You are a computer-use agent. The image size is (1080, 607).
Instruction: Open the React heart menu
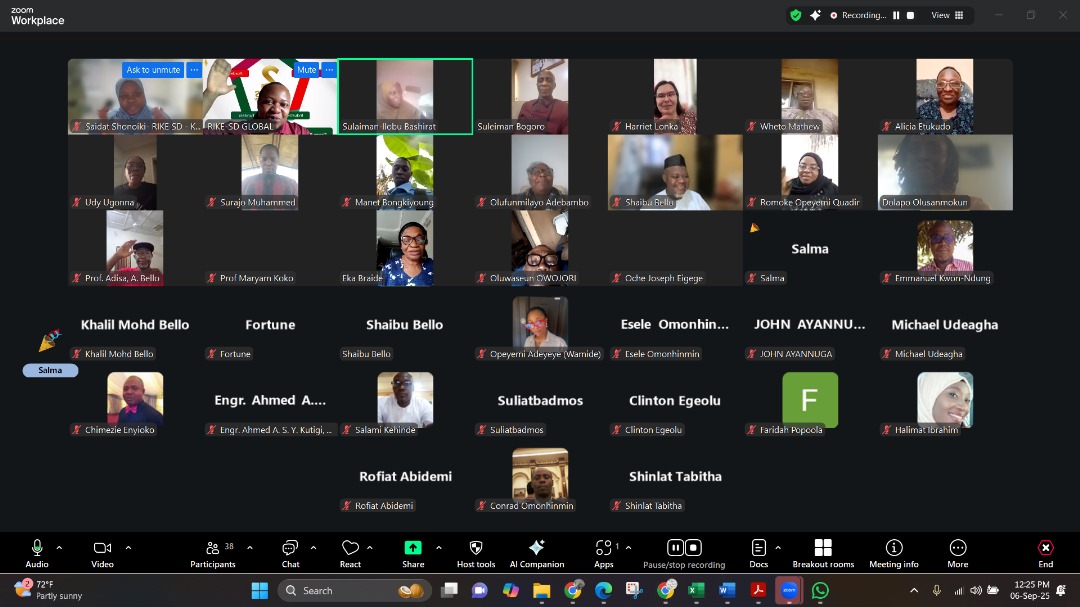[x=351, y=553]
